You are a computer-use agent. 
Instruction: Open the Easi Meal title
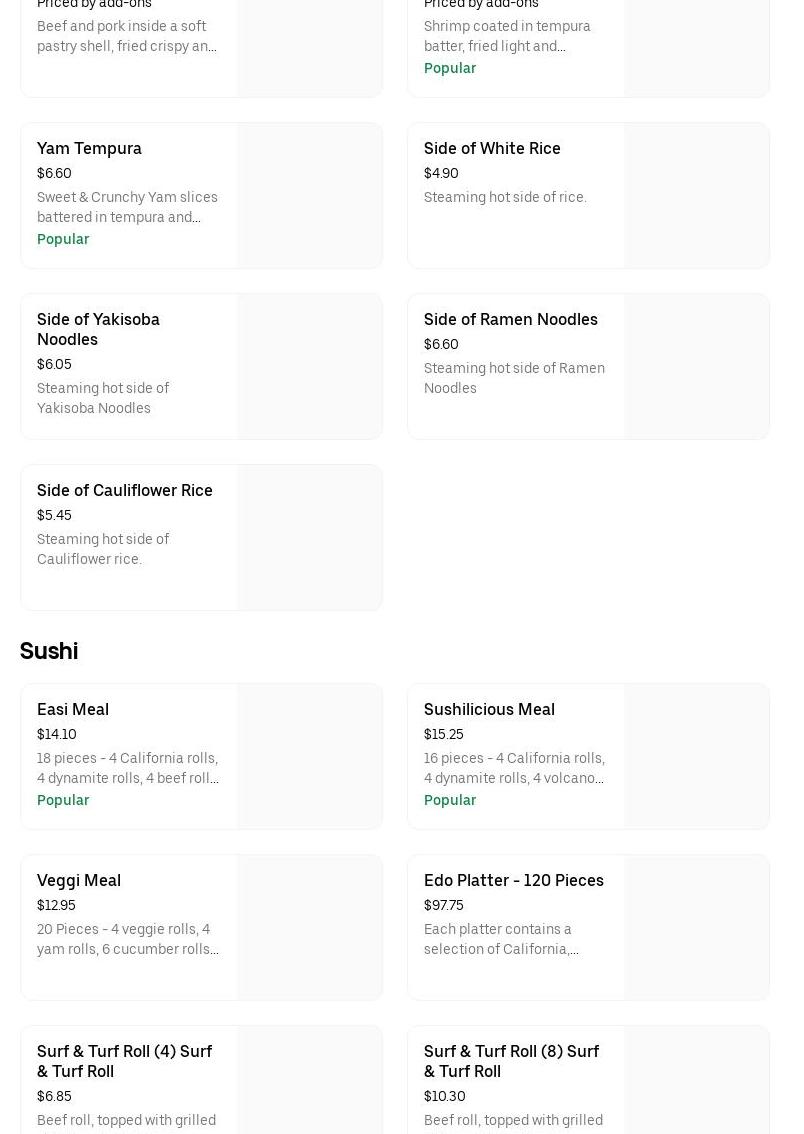pyautogui.click(x=73, y=709)
